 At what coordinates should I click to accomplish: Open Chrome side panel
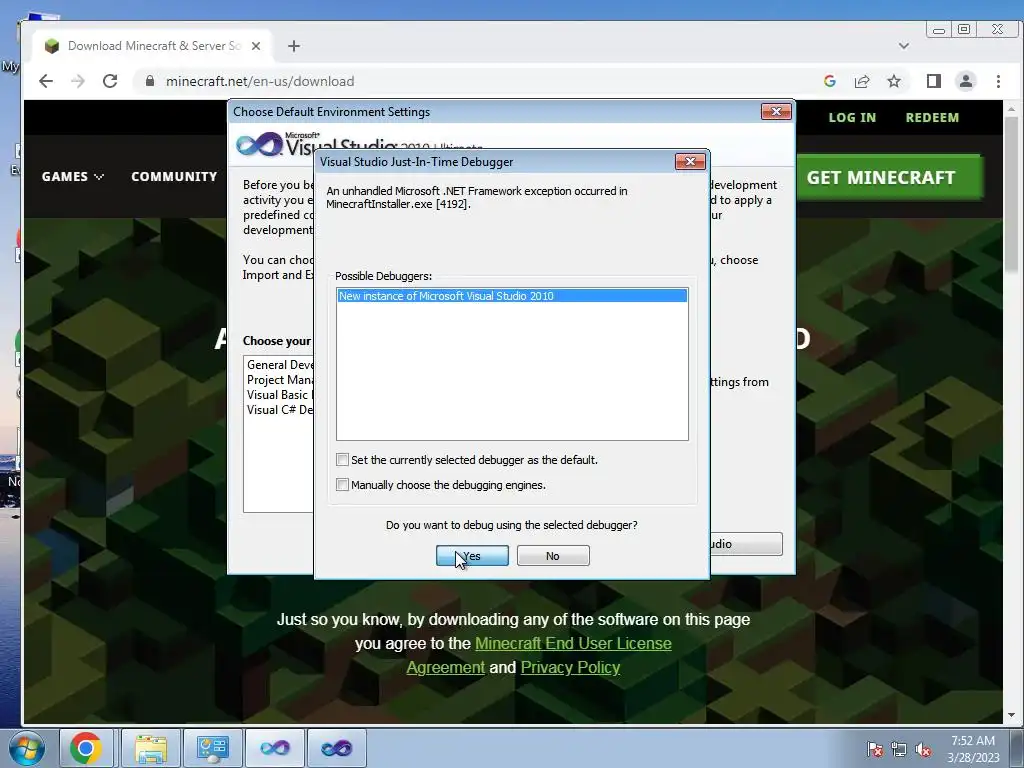click(934, 81)
